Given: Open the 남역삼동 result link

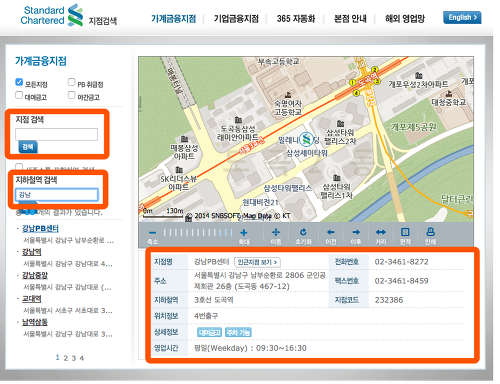Looking at the screenshot, I should (35, 322).
